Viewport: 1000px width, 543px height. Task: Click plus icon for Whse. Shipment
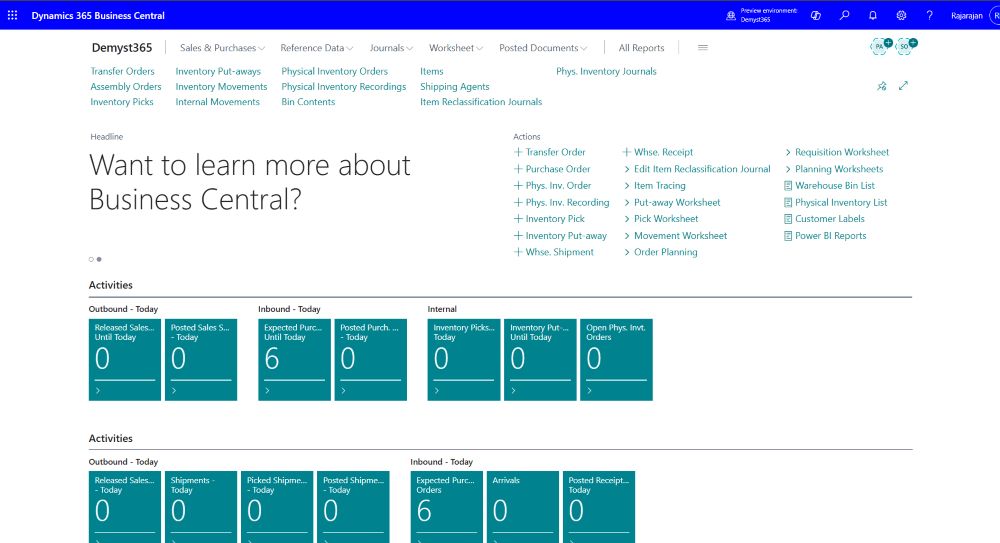518,252
